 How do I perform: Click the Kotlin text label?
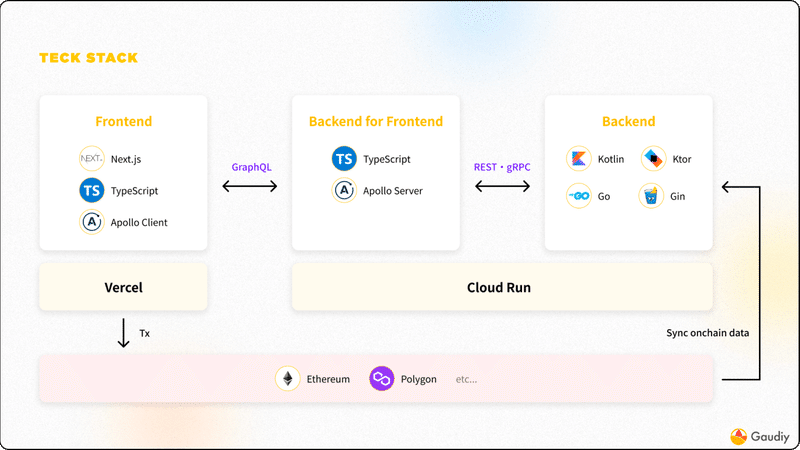pos(611,159)
